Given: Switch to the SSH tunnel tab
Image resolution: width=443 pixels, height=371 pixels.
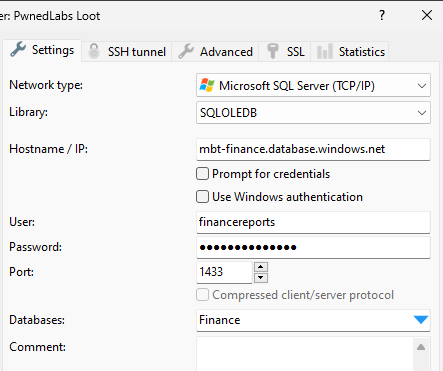Looking at the screenshot, I should (x=127, y=52).
